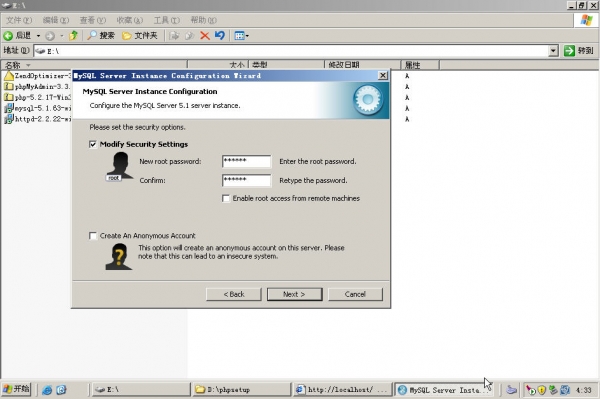600x399 pixels.
Task: Expand the address bar dropdown
Action: pyautogui.click(x=553, y=50)
